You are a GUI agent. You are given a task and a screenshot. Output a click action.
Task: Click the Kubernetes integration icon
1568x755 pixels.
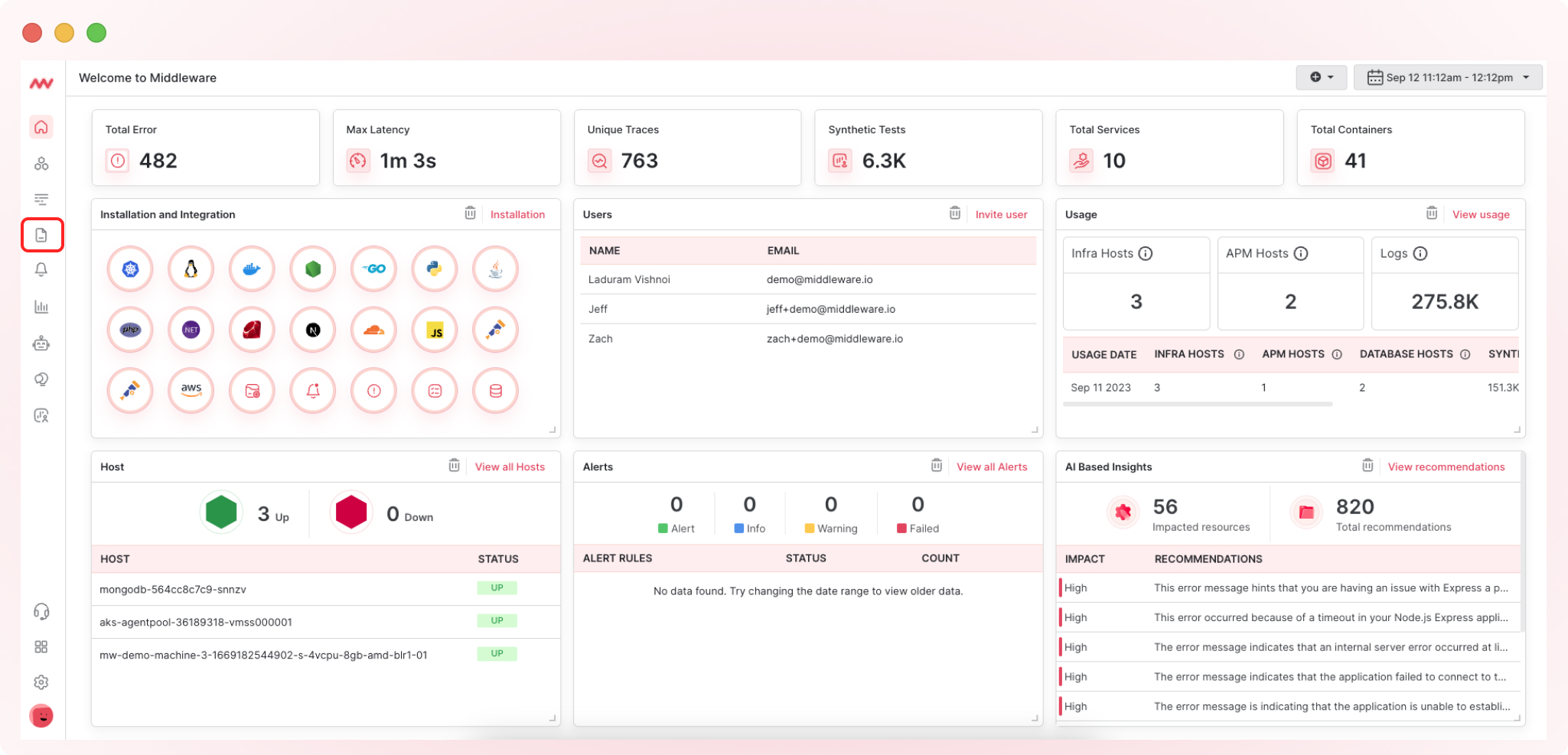tap(130, 269)
